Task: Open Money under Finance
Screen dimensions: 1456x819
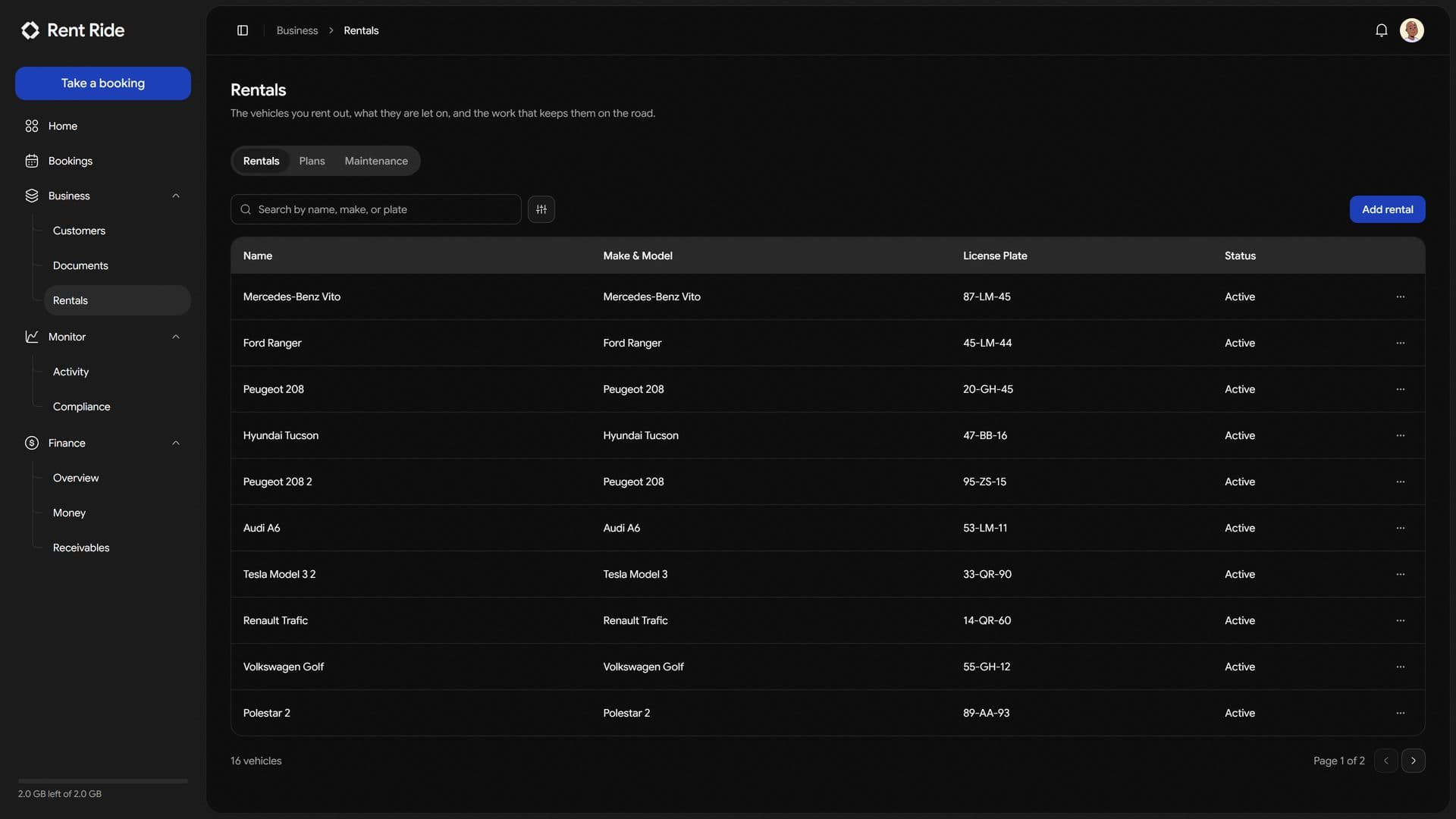Action: click(x=118, y=513)
